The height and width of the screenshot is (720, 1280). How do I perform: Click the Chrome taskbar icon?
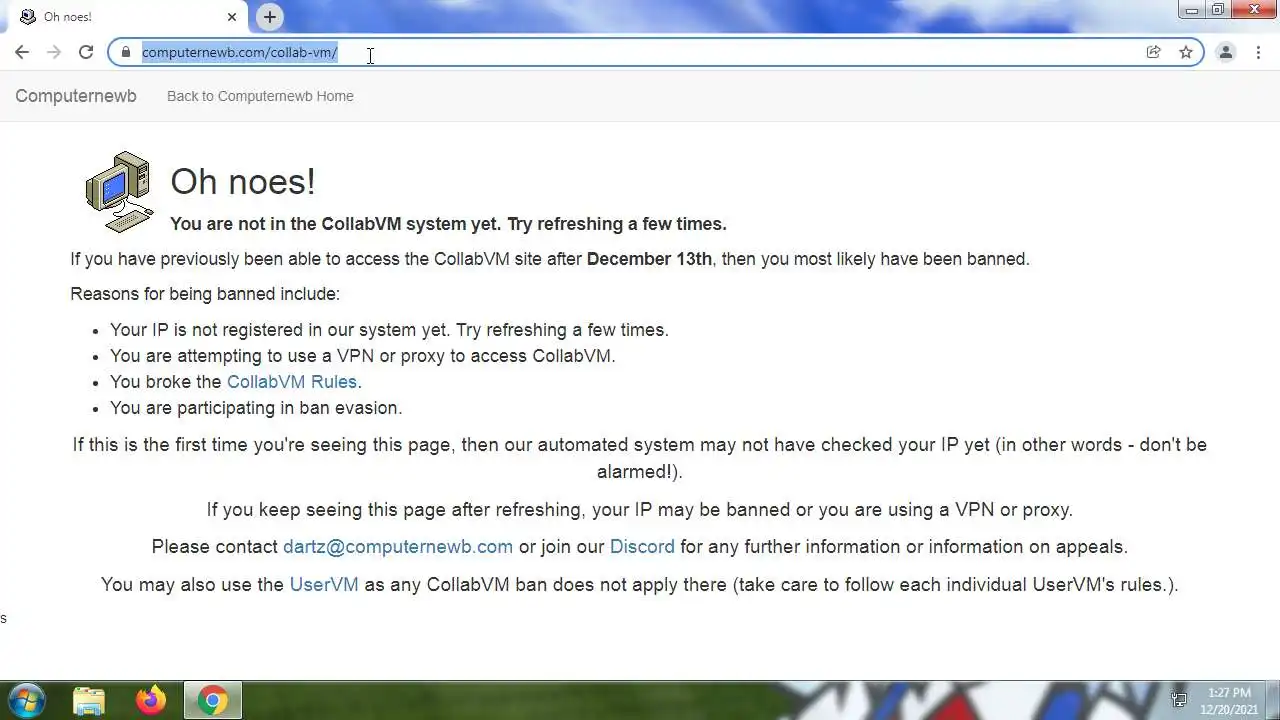coord(212,700)
